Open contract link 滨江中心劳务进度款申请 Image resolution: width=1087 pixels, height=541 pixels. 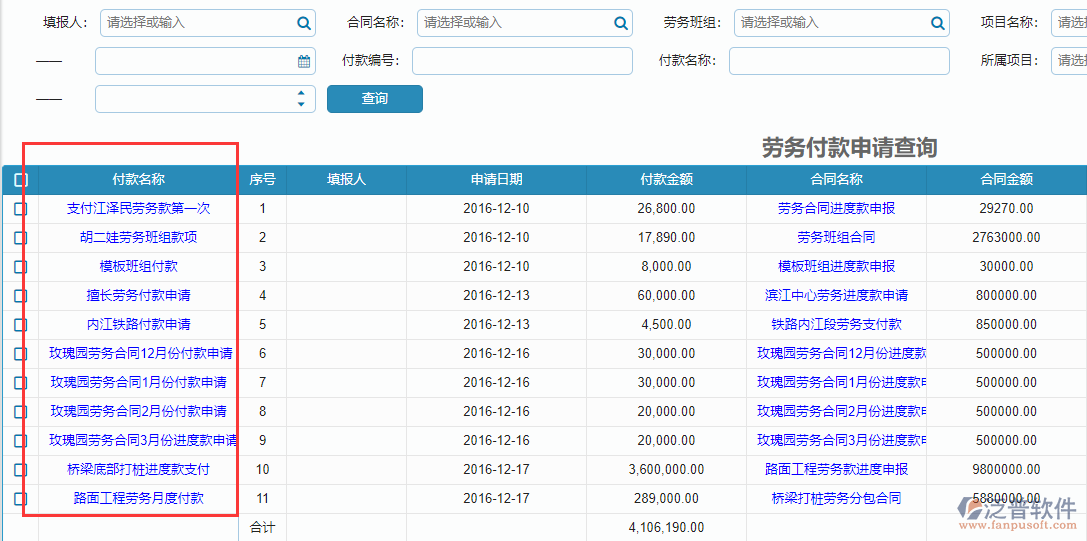tap(836, 296)
